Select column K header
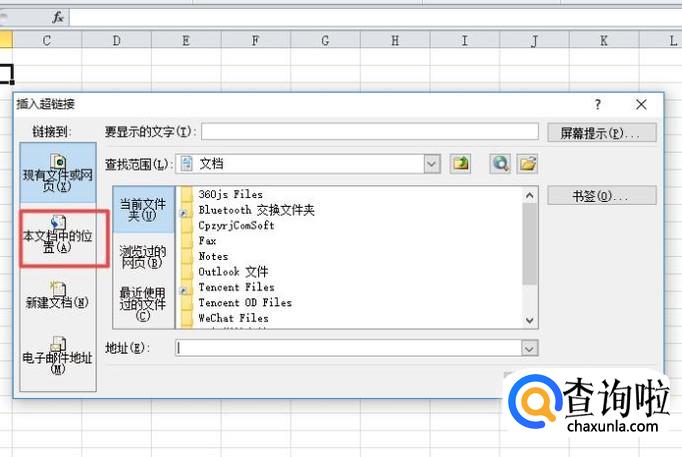 [604, 41]
